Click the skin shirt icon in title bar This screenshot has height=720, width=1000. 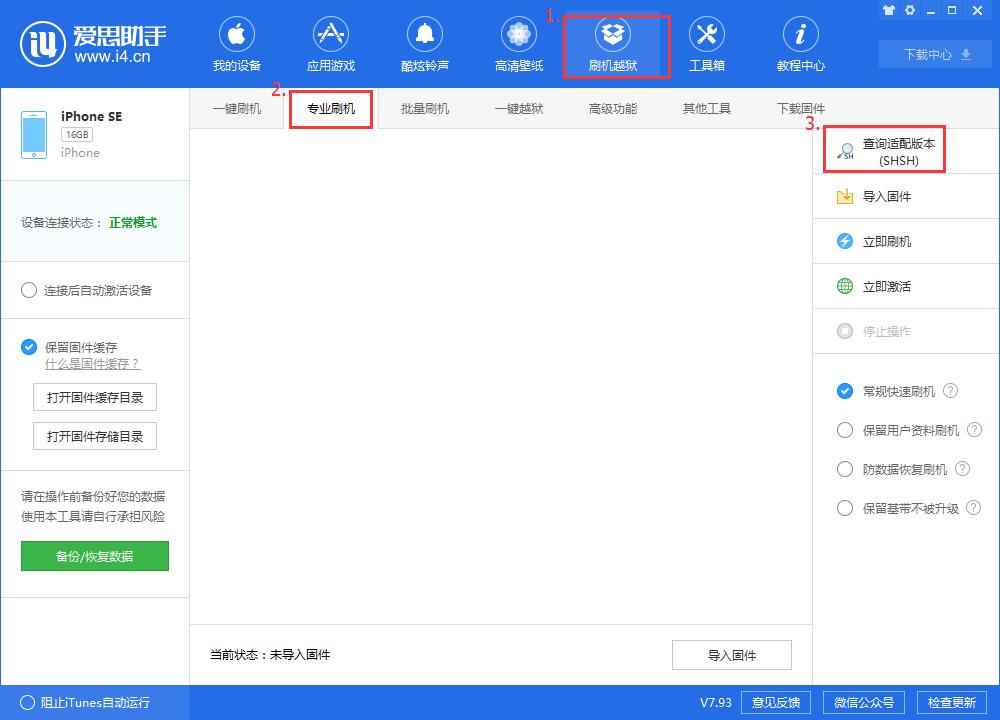888,10
